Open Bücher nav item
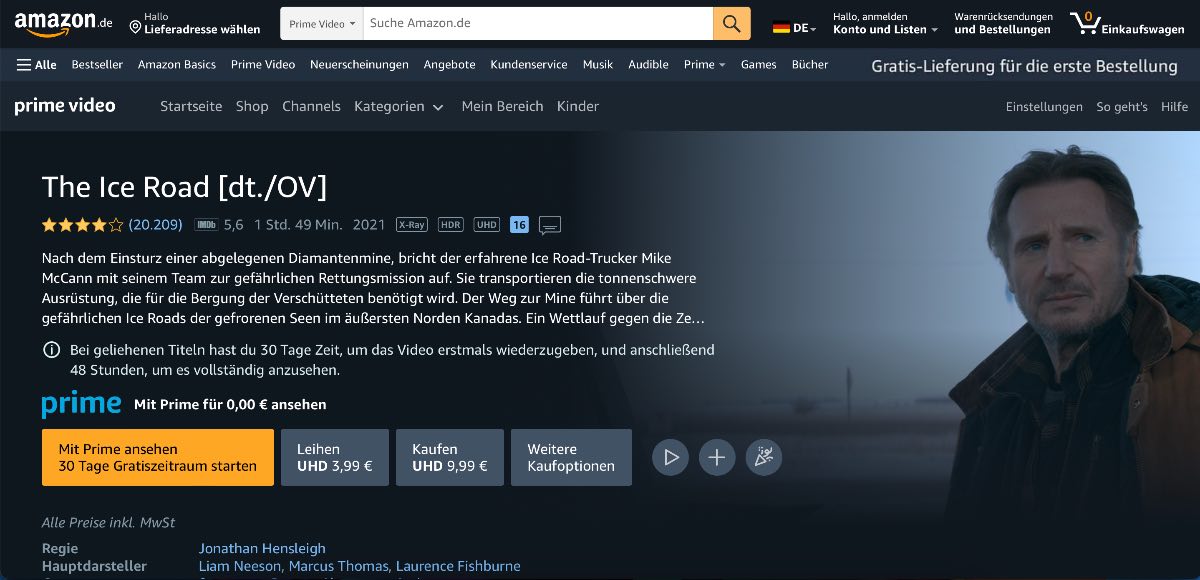Viewport: 1200px width, 580px height. coord(810,64)
